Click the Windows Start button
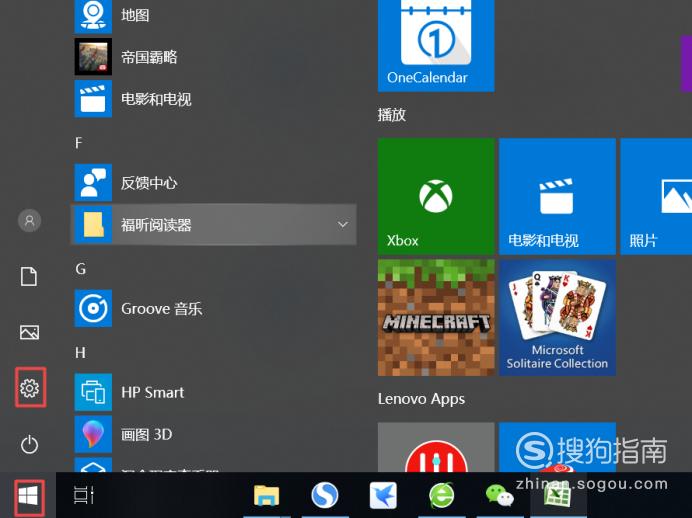 pyautogui.click(x=29, y=496)
